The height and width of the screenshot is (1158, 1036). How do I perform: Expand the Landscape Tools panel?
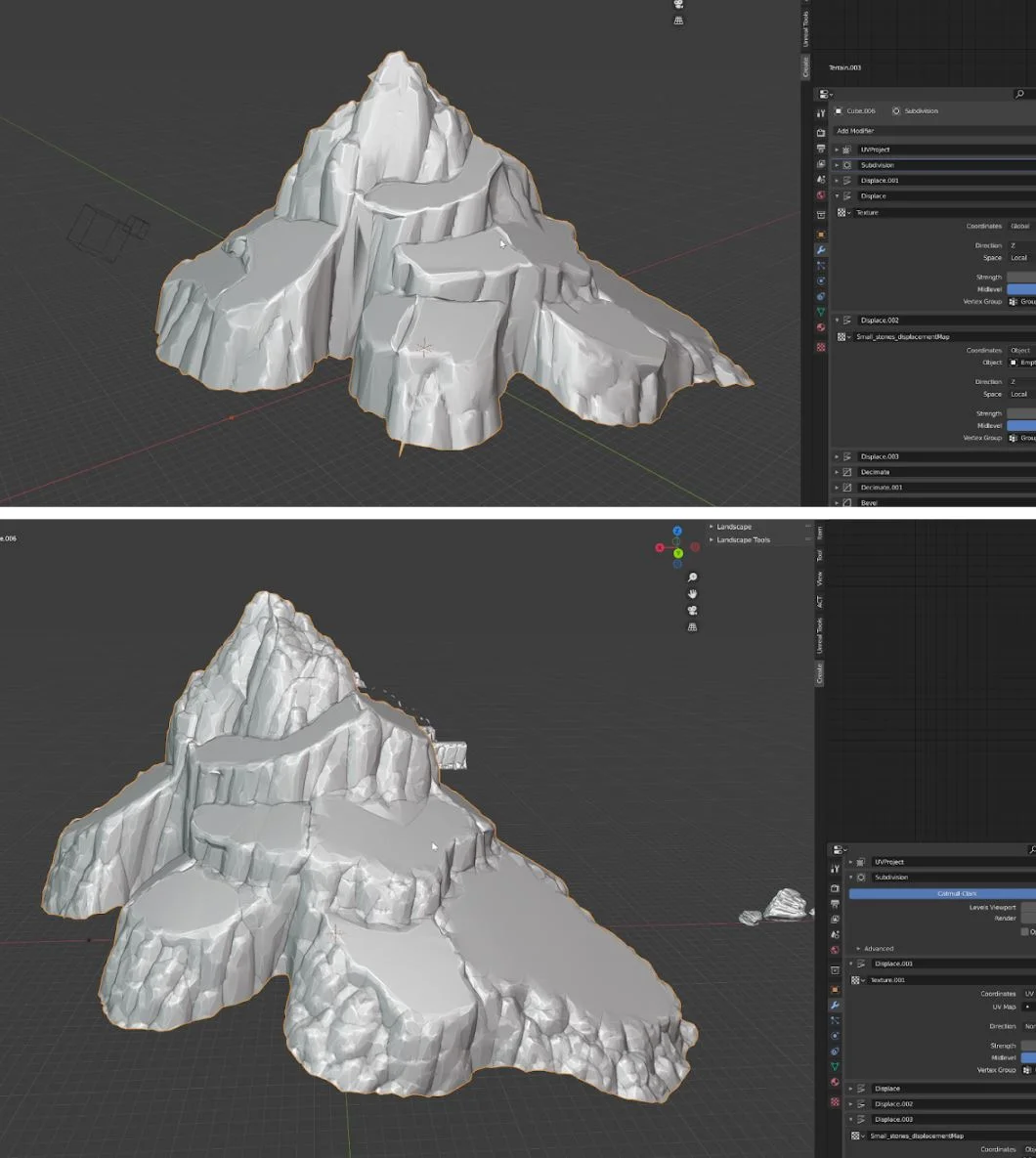pos(743,539)
